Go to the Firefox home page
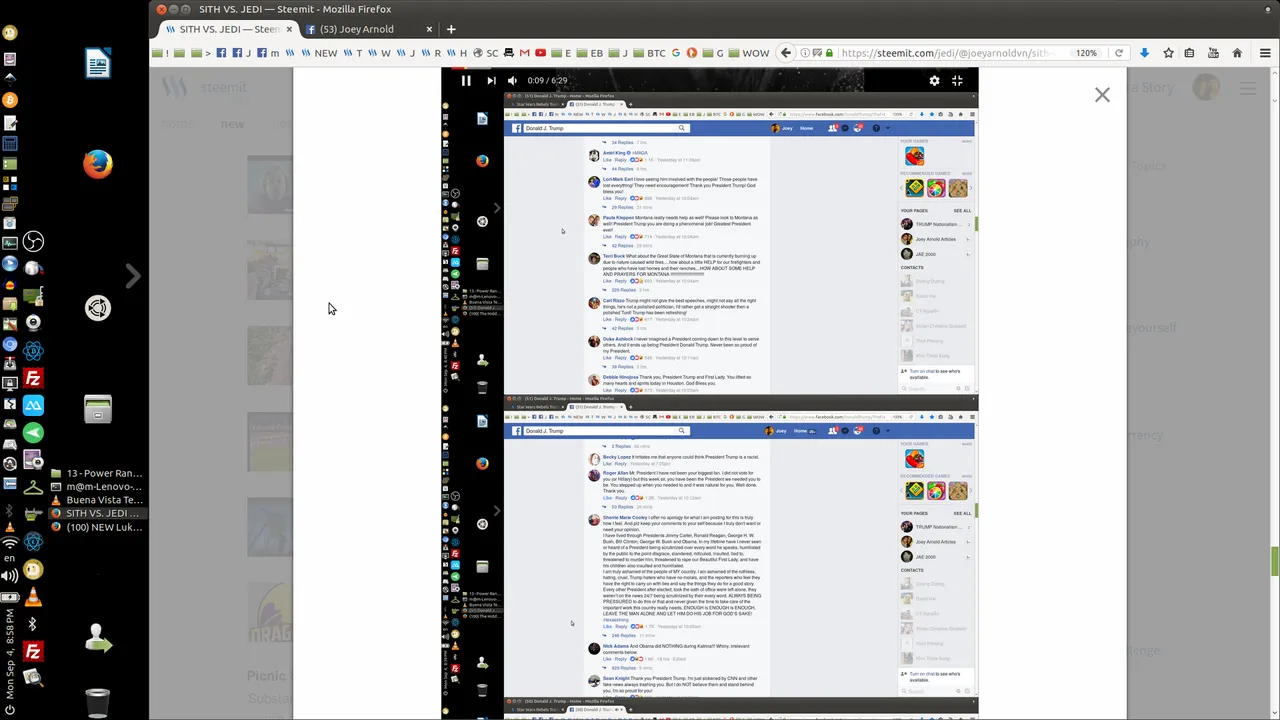The height and width of the screenshot is (720, 1280). coord(1237,53)
